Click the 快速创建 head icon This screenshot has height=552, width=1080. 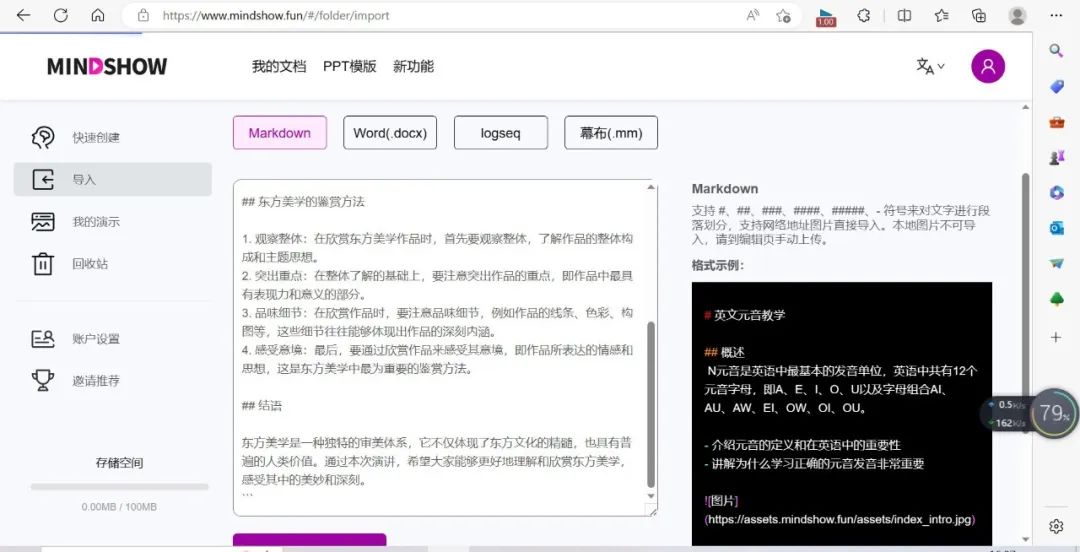tap(43, 138)
